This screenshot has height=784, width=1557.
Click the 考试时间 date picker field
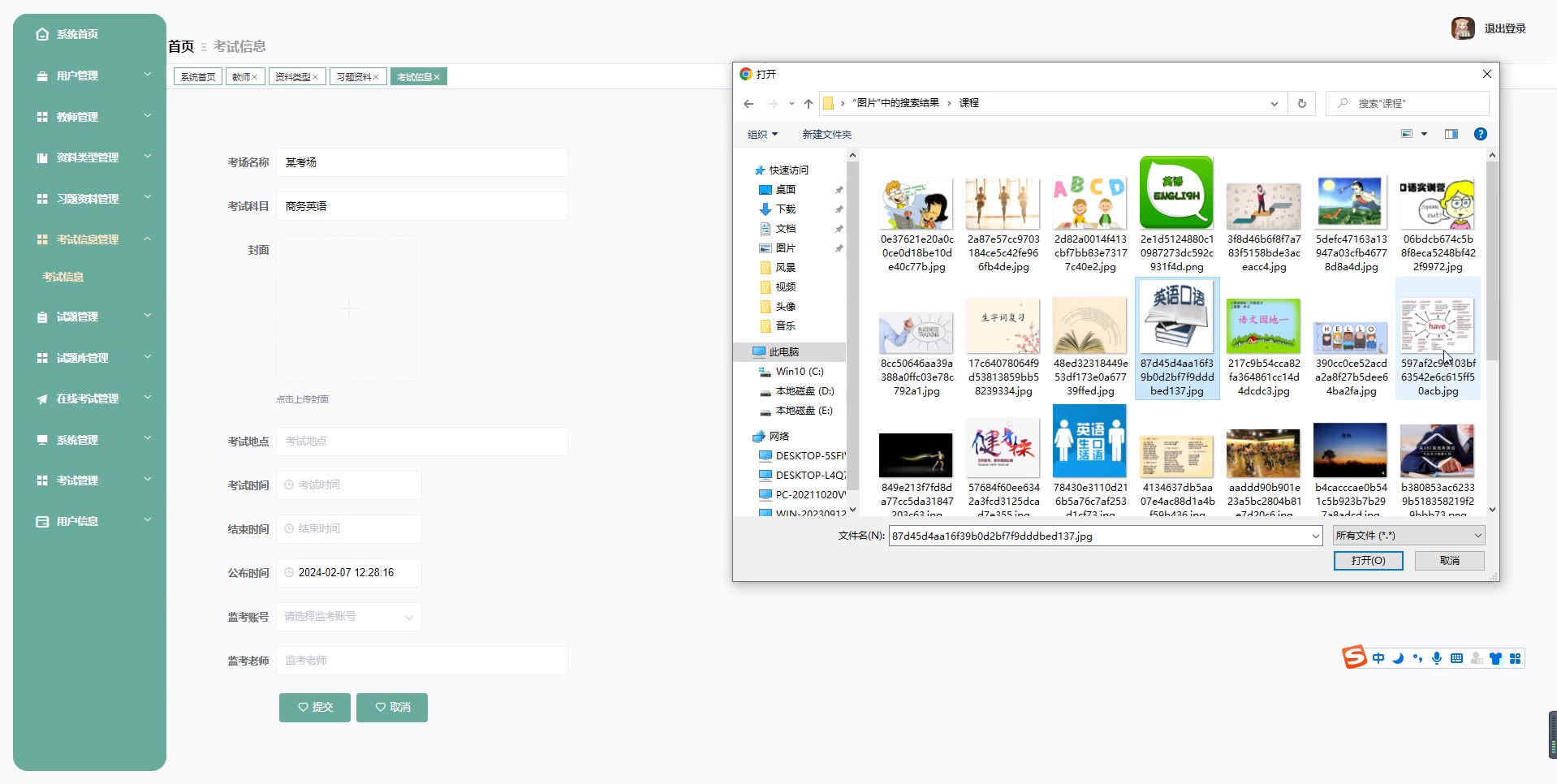coord(348,485)
